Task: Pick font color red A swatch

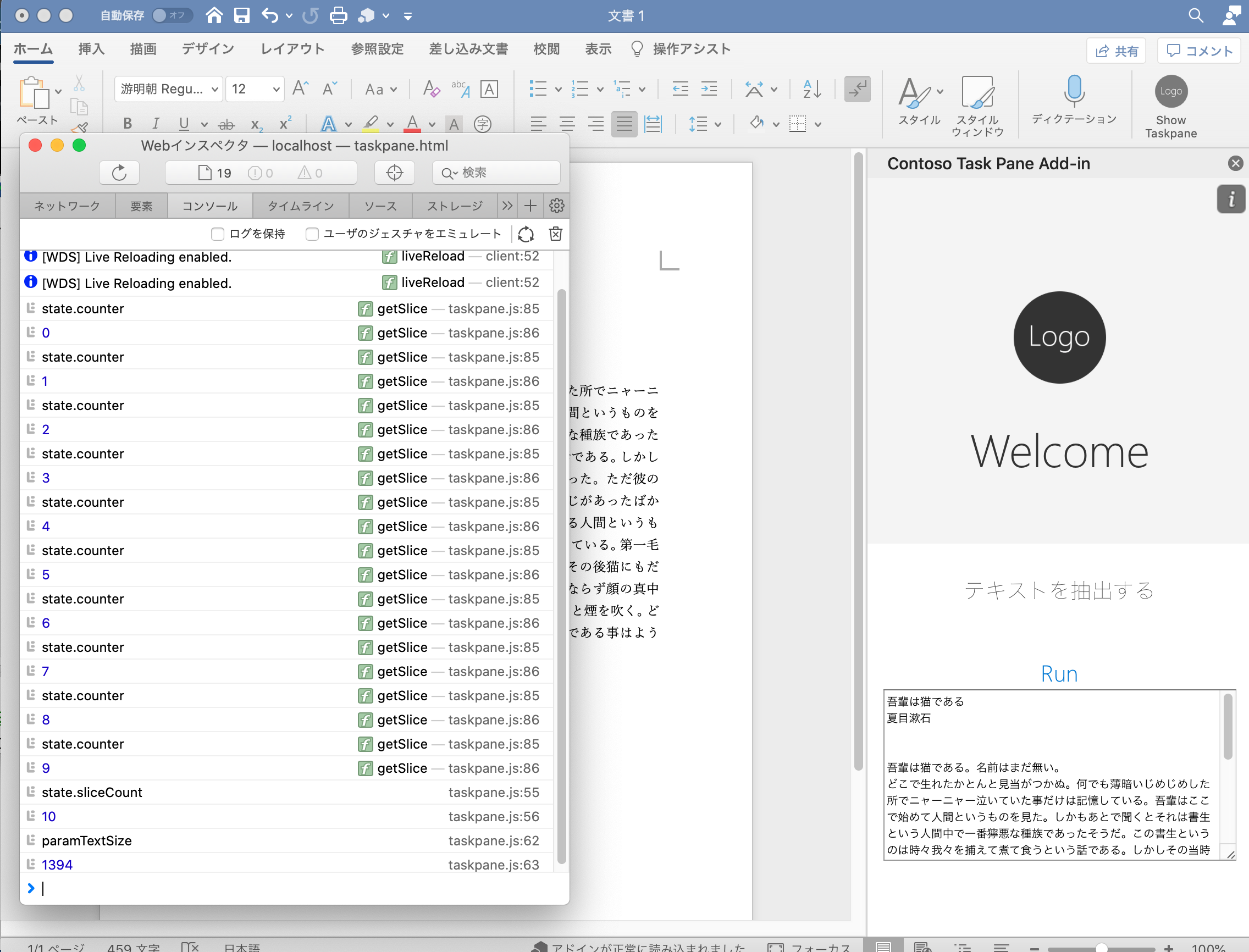Action: click(412, 124)
